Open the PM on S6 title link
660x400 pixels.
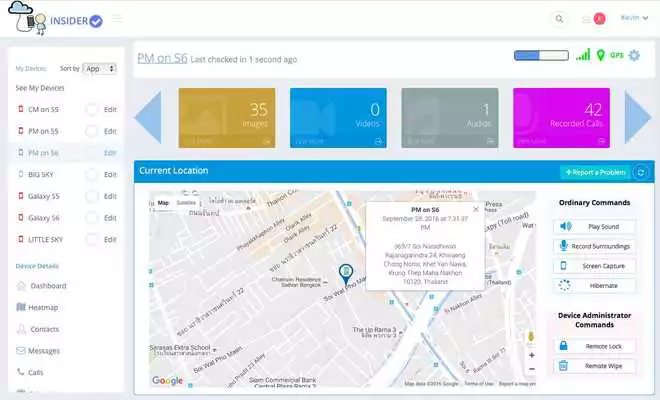[162, 58]
